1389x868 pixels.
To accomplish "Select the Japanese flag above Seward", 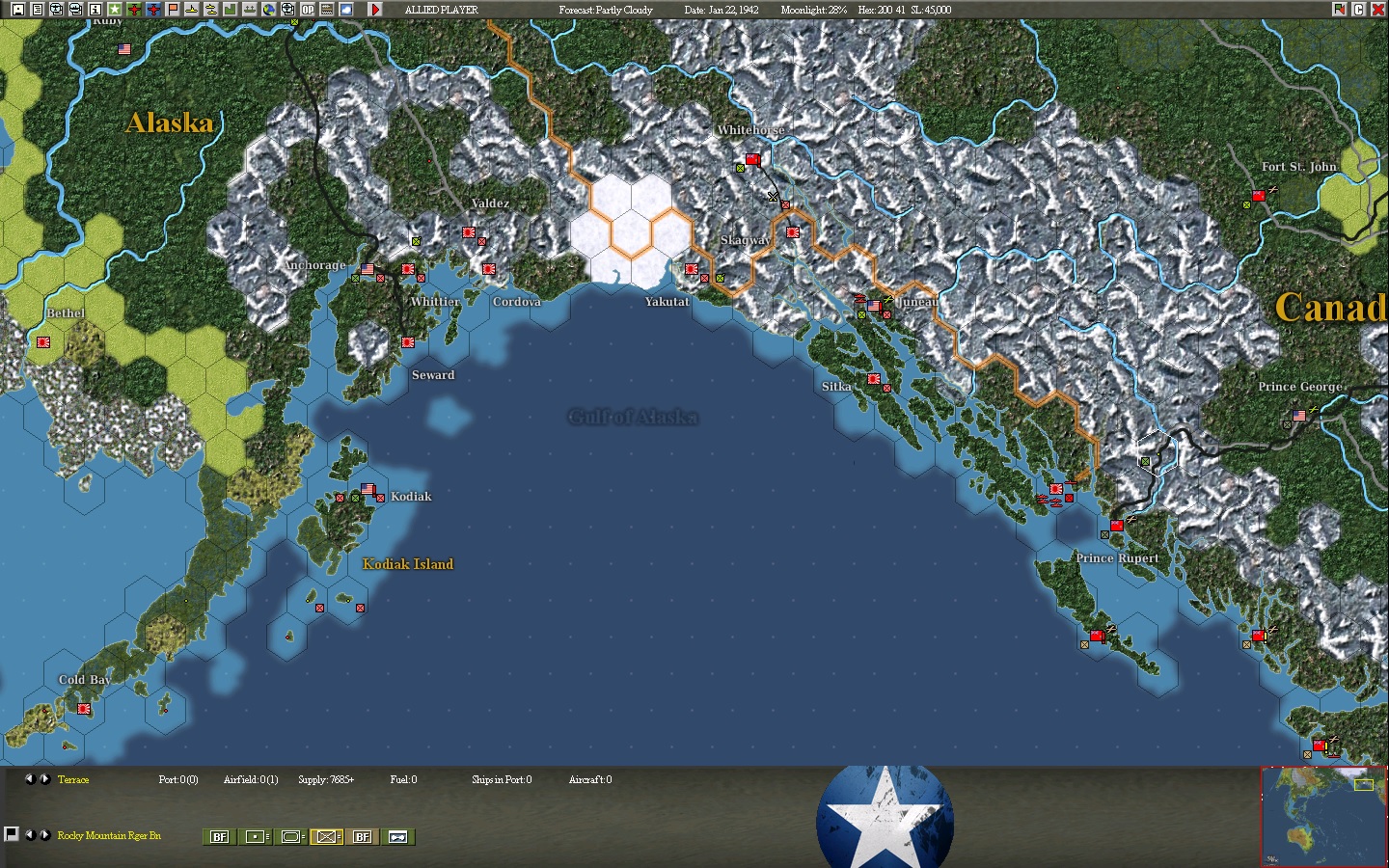I will (408, 342).
